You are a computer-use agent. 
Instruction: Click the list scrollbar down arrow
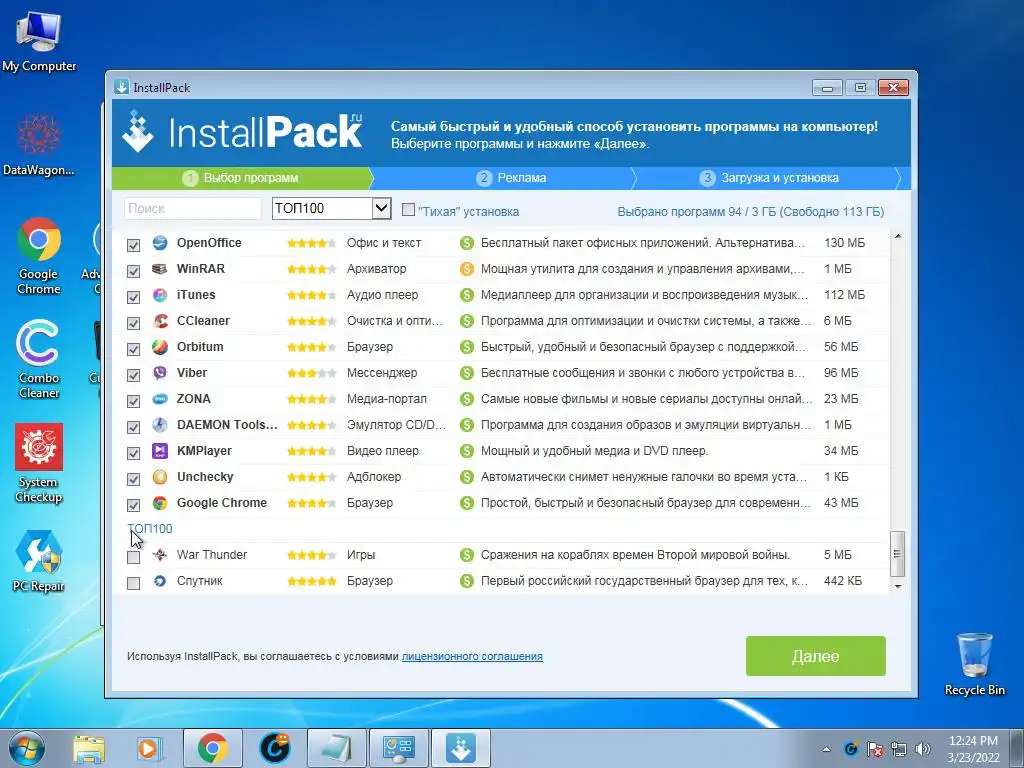(x=898, y=586)
